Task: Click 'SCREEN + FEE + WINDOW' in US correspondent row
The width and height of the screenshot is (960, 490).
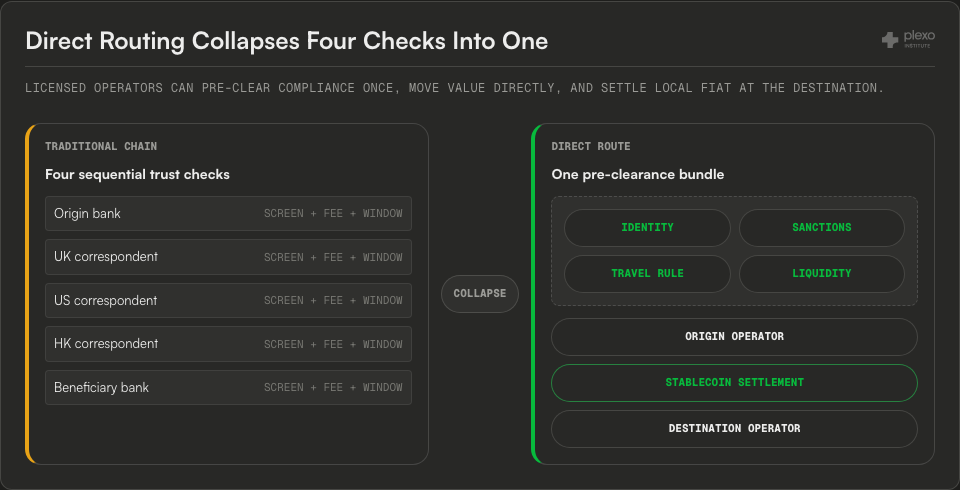Action: pyautogui.click(x=333, y=301)
